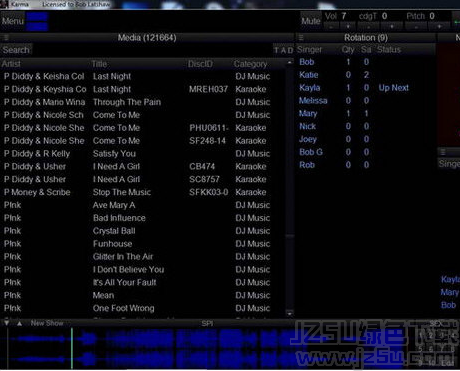The image size is (460, 371).
Task: Select Pink's Glitter In The Air track
Action: 143,257
